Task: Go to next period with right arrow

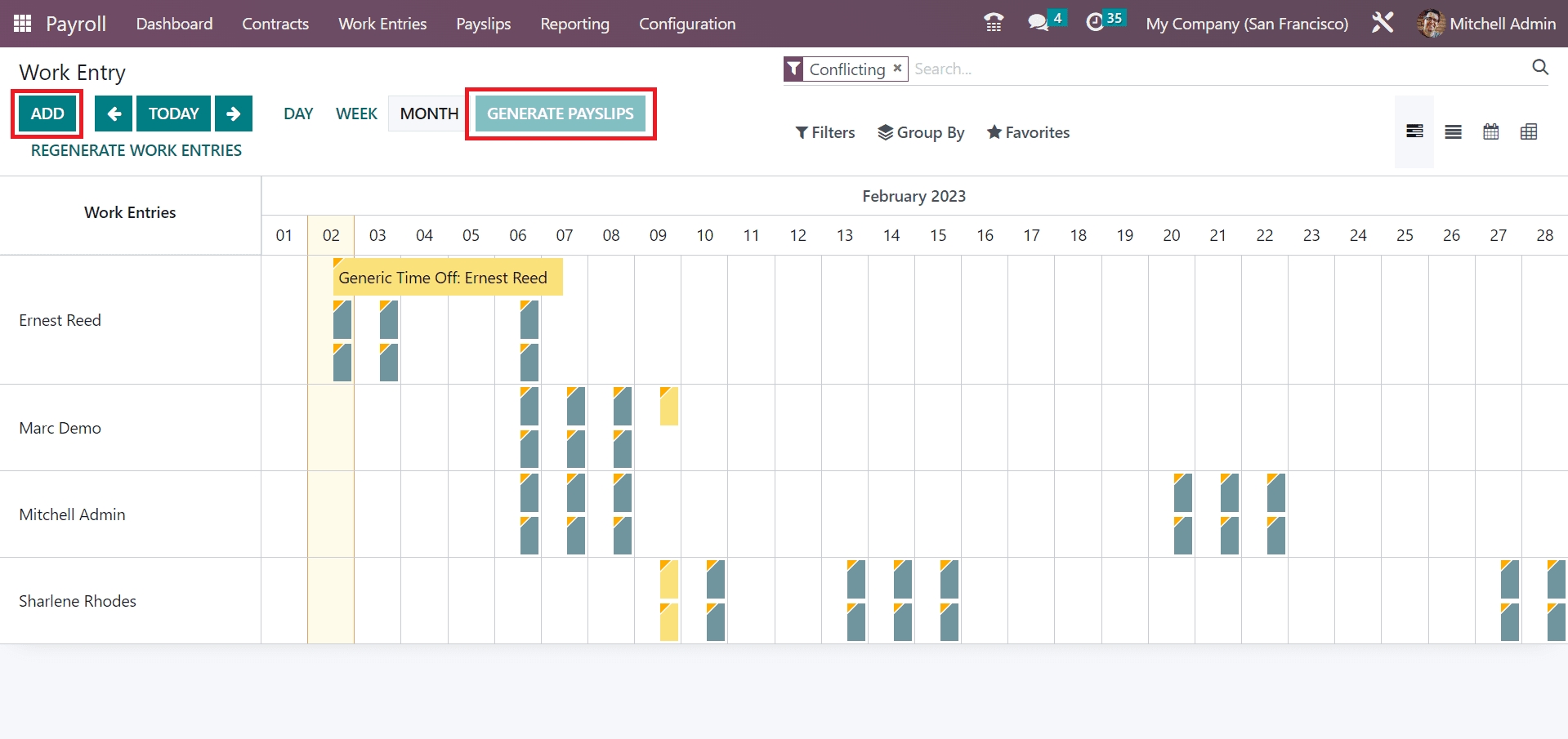Action: click(x=234, y=114)
